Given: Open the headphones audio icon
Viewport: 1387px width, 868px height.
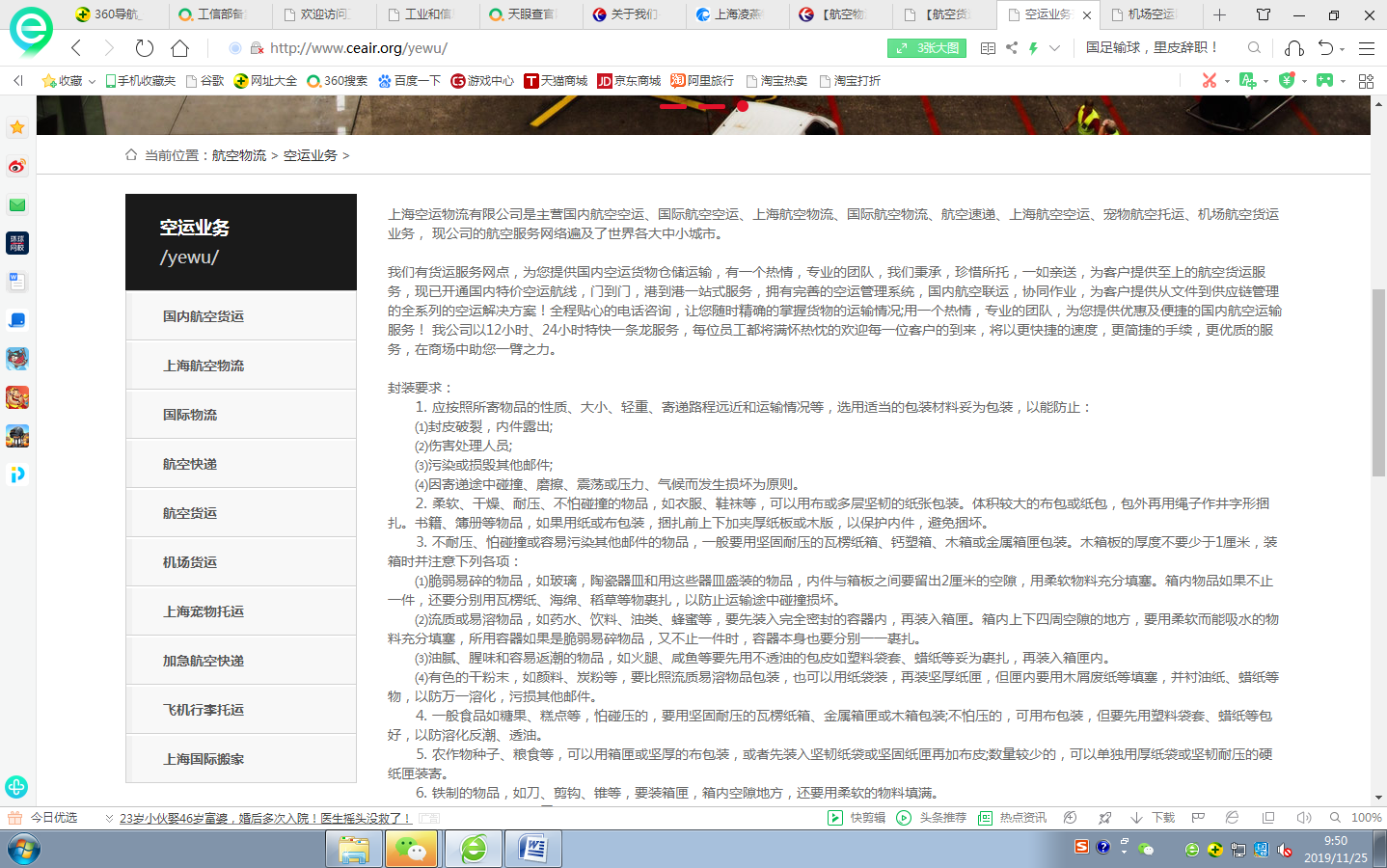Looking at the screenshot, I should [1294, 48].
